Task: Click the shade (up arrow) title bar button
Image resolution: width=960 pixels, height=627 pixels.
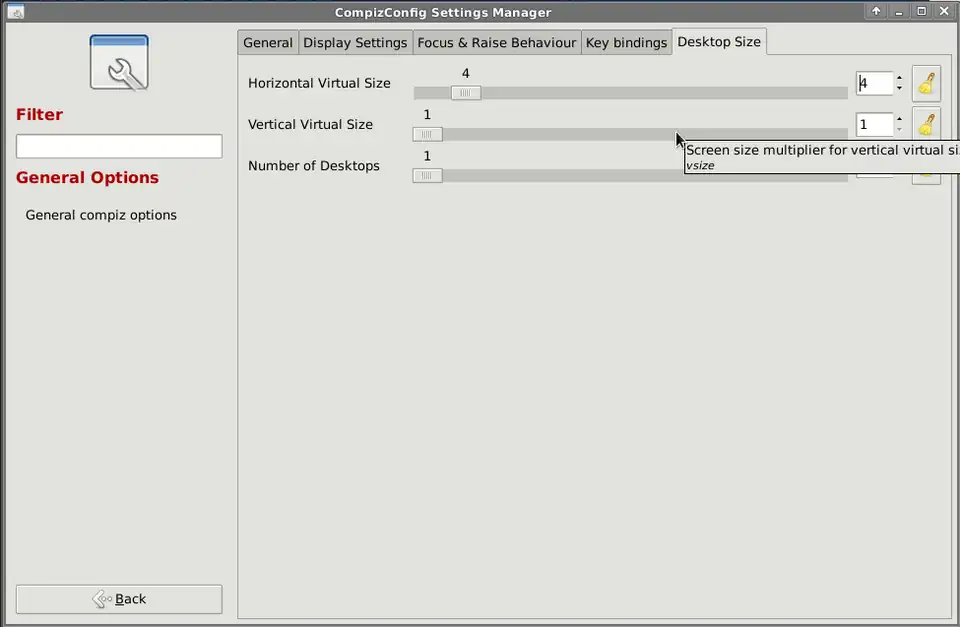Action: coord(877,12)
